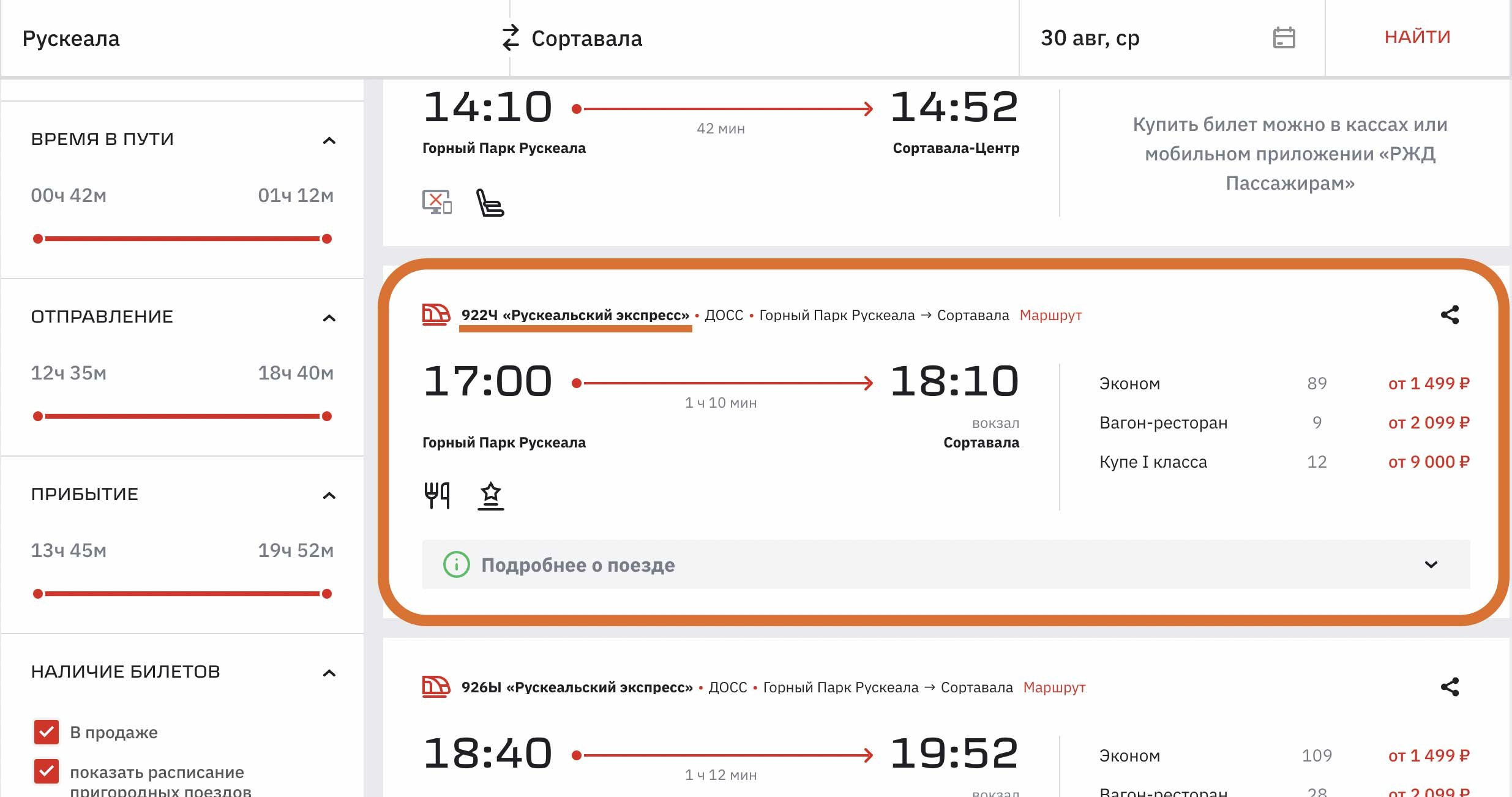This screenshot has height=797, width=1512.
Task: Click right handle of travel-time slider
Action: (x=327, y=239)
